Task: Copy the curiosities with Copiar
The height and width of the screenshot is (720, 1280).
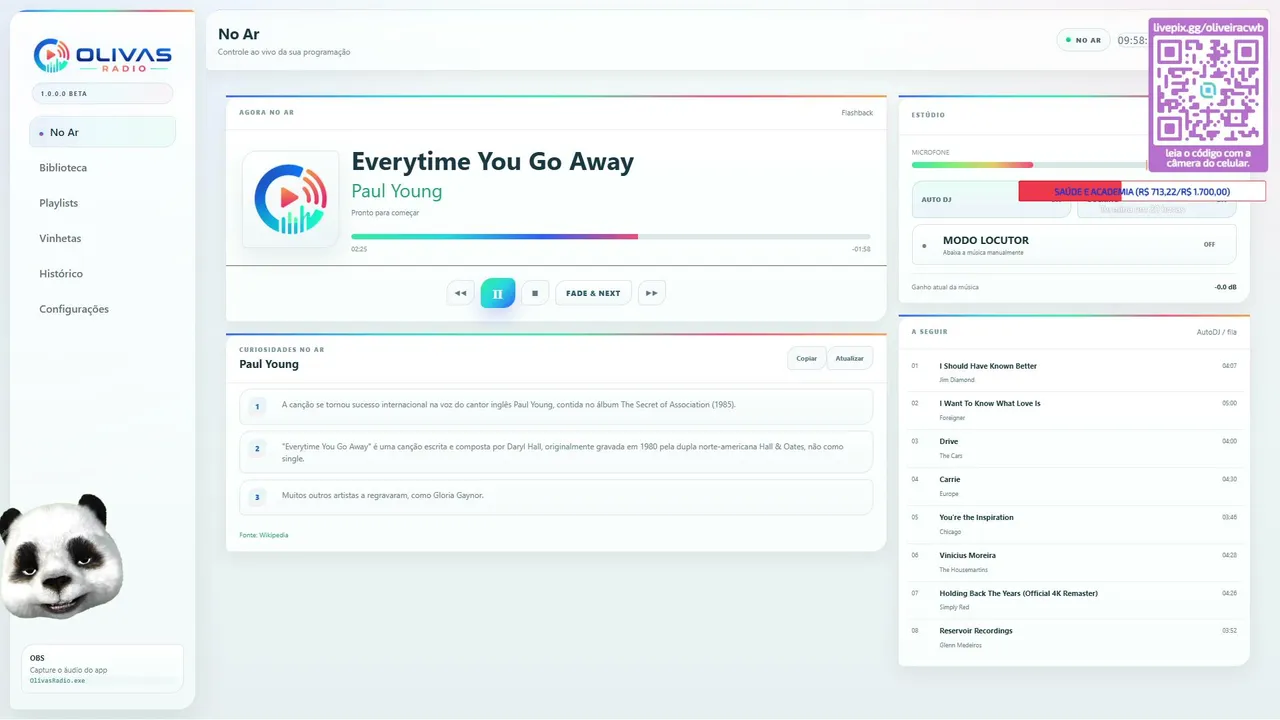Action: pos(807,358)
